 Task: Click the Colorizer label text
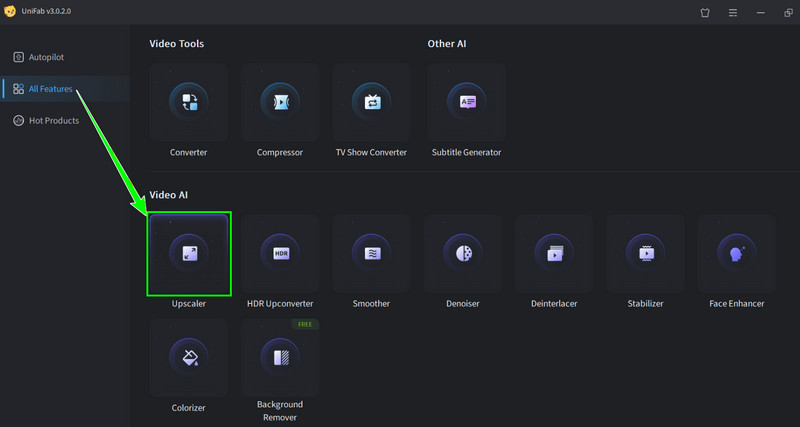click(x=188, y=408)
